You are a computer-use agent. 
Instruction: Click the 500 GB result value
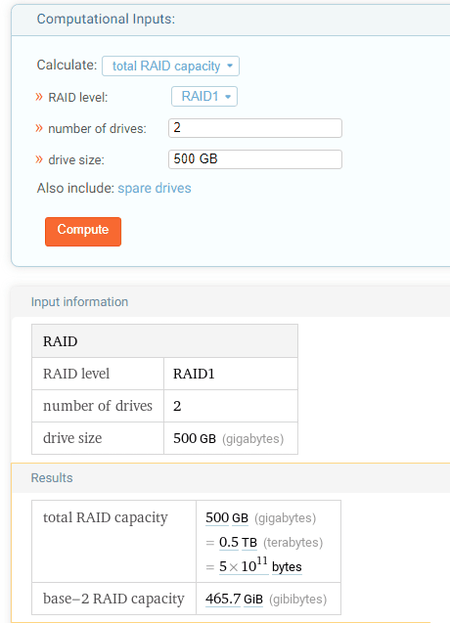227,518
